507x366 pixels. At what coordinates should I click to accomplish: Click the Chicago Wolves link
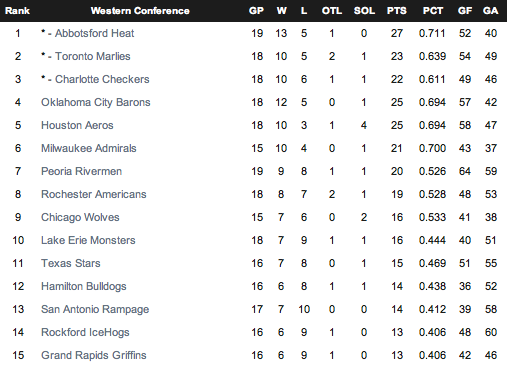click(80, 217)
